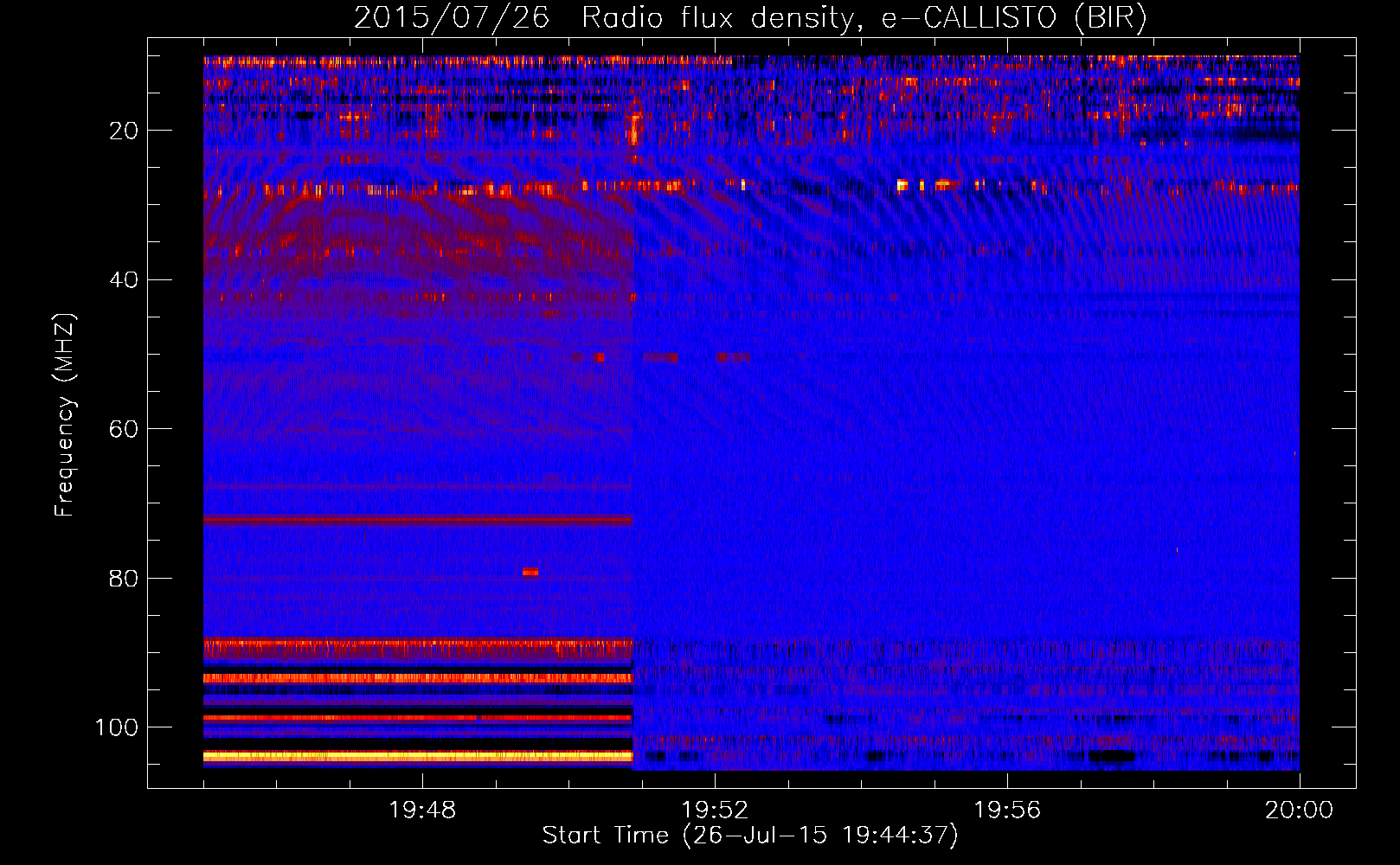Screen dimensions: 1400x865
Task: Select the 19:52 time tick label
Action: [x=715, y=811]
